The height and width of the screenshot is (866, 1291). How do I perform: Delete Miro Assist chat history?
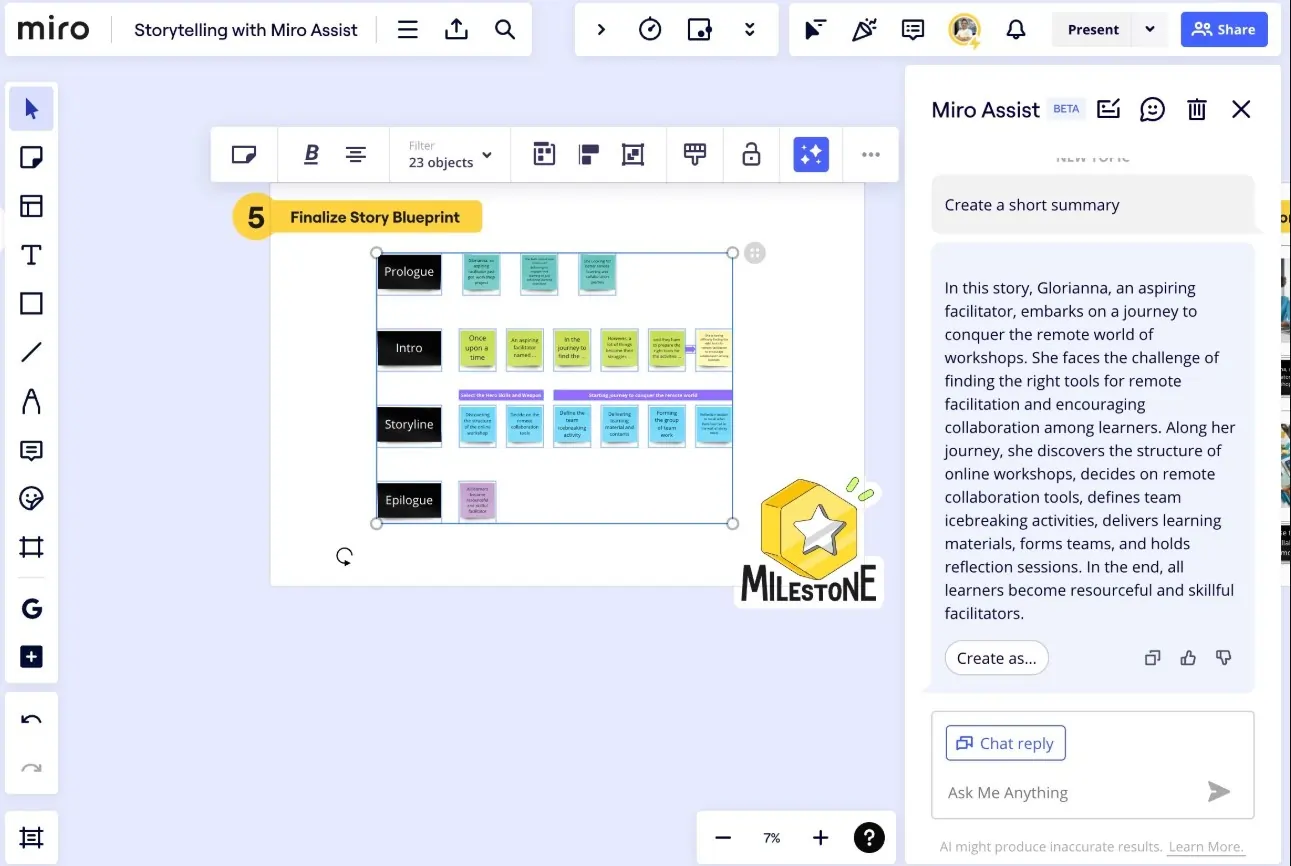[1197, 109]
